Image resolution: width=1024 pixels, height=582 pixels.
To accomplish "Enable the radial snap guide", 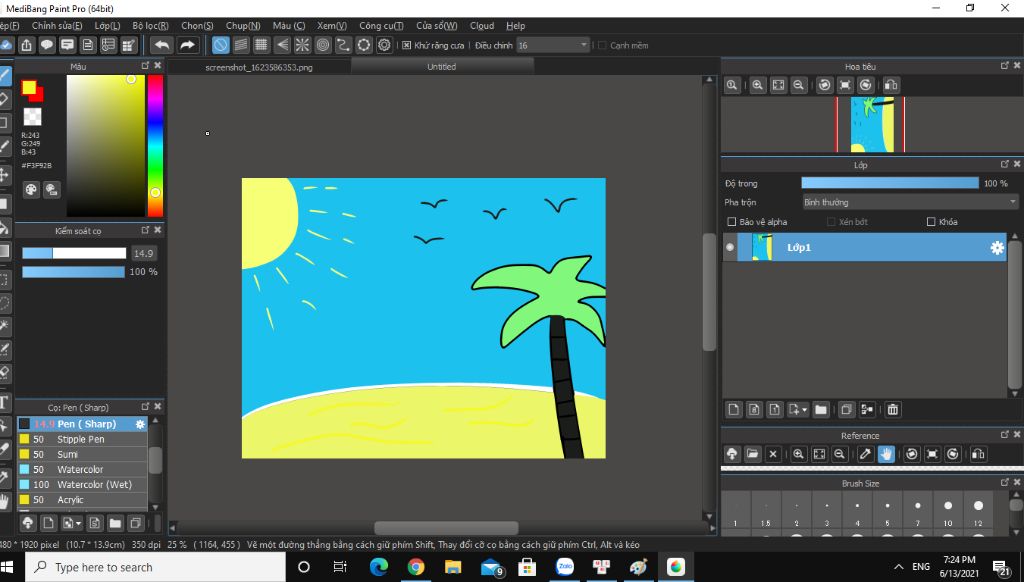I will click(302, 45).
